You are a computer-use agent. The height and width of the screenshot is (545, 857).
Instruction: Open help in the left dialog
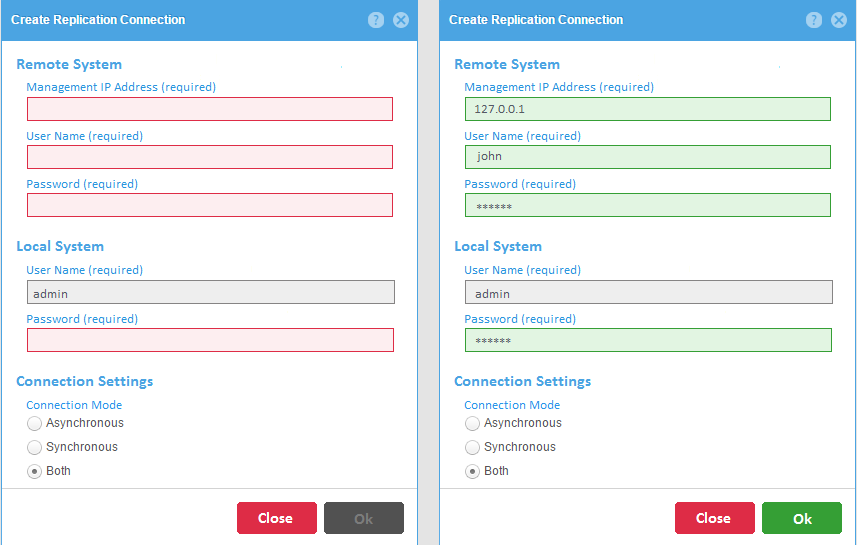375,20
